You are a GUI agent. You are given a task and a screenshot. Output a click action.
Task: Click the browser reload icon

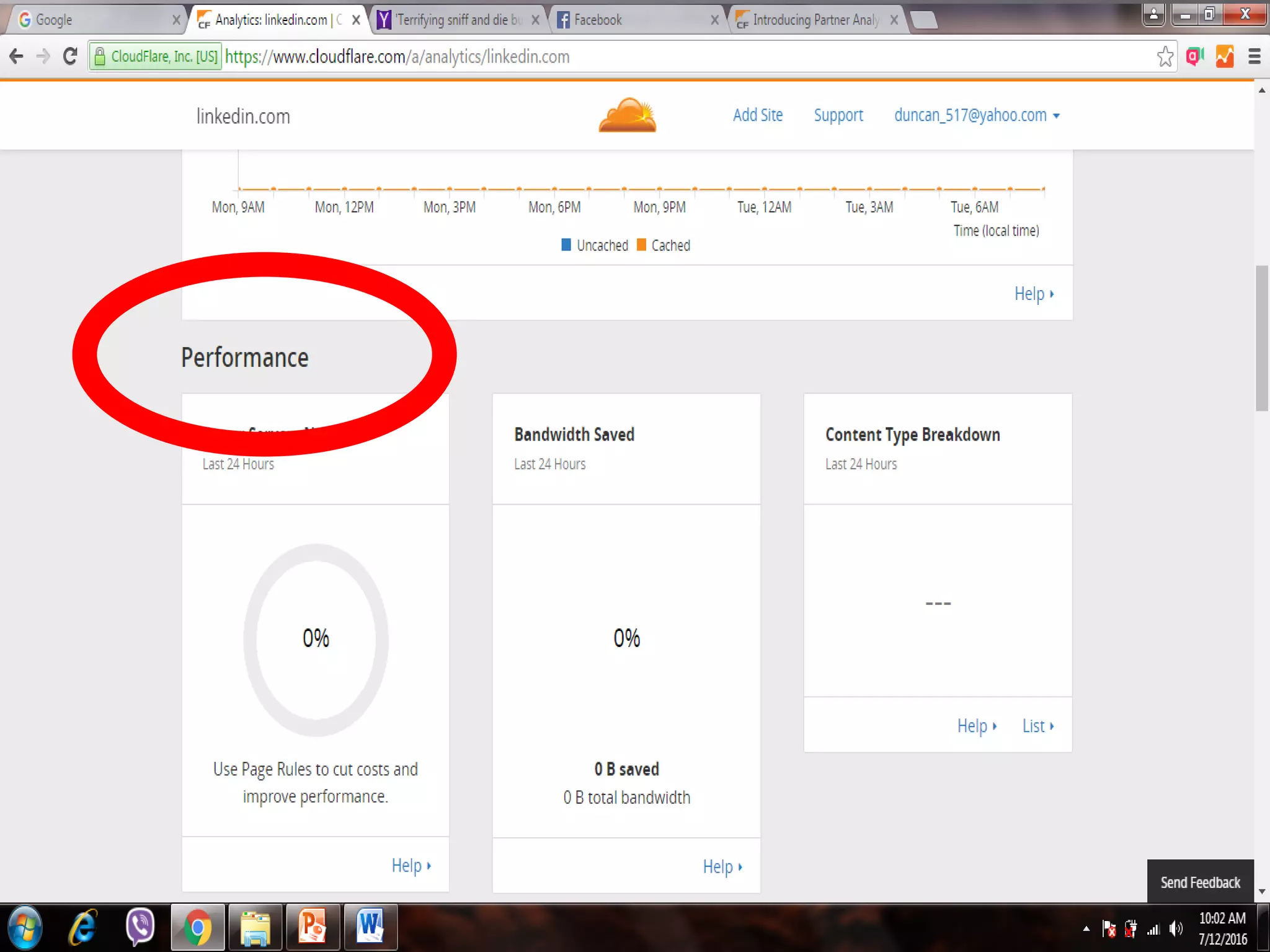point(70,56)
